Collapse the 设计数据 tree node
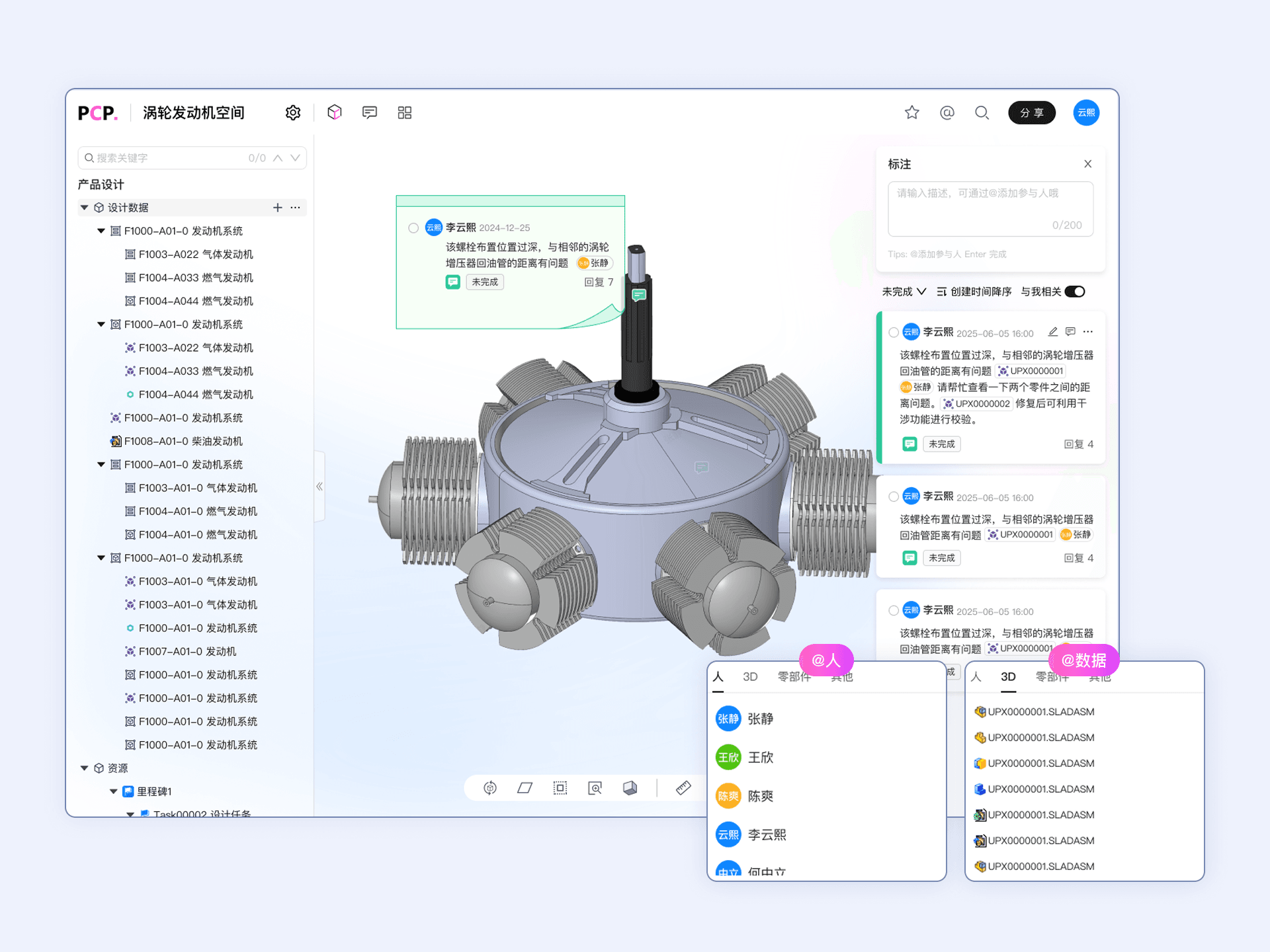 coord(85,208)
